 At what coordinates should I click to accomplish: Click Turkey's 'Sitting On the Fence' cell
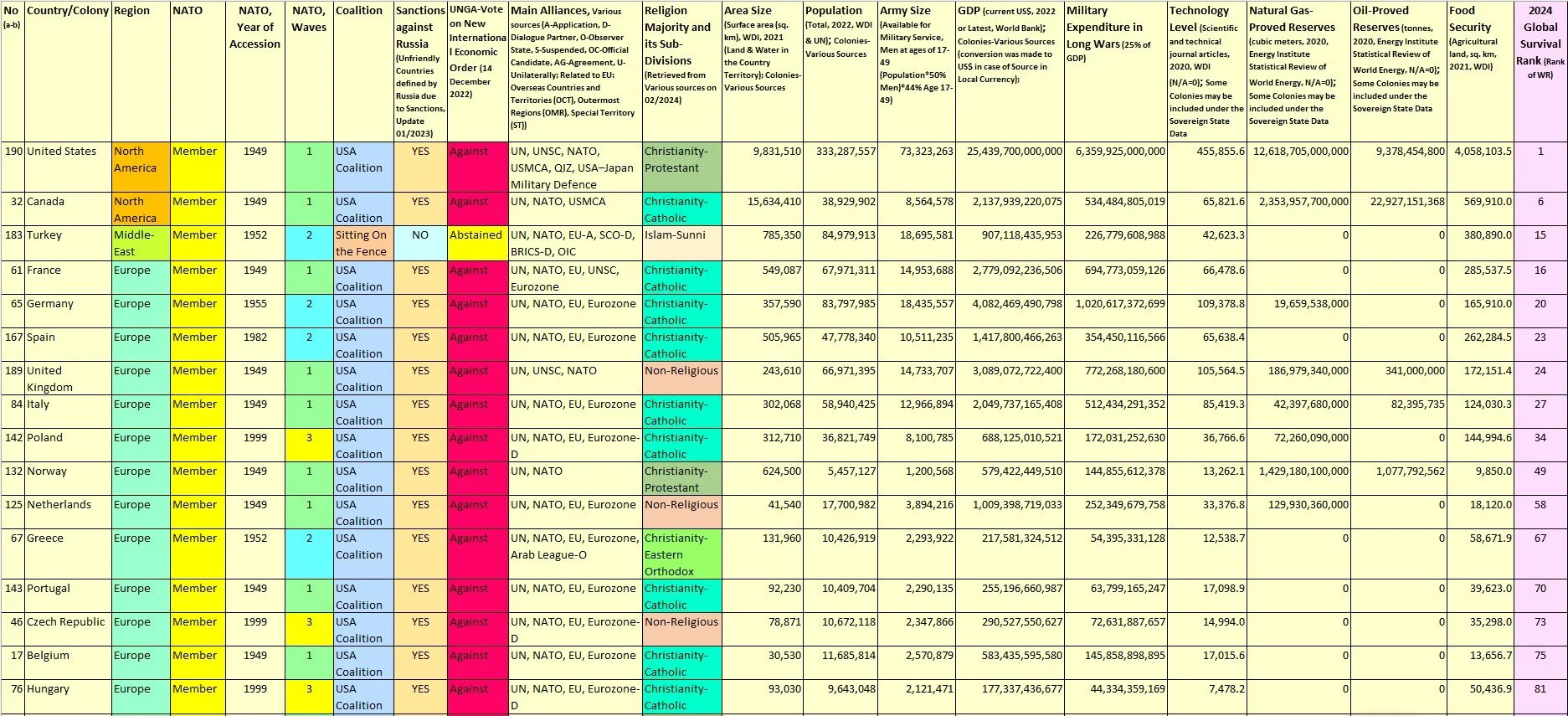[x=363, y=244]
